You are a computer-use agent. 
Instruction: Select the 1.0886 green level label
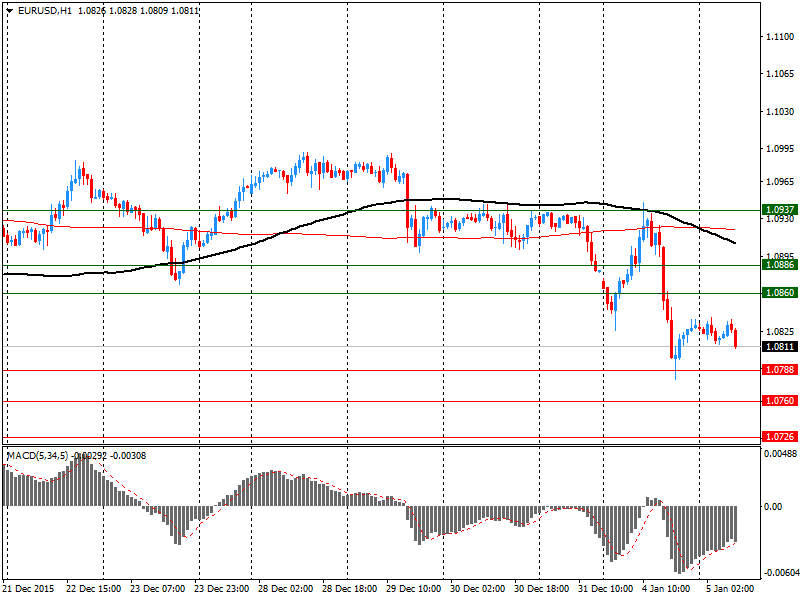coord(780,265)
